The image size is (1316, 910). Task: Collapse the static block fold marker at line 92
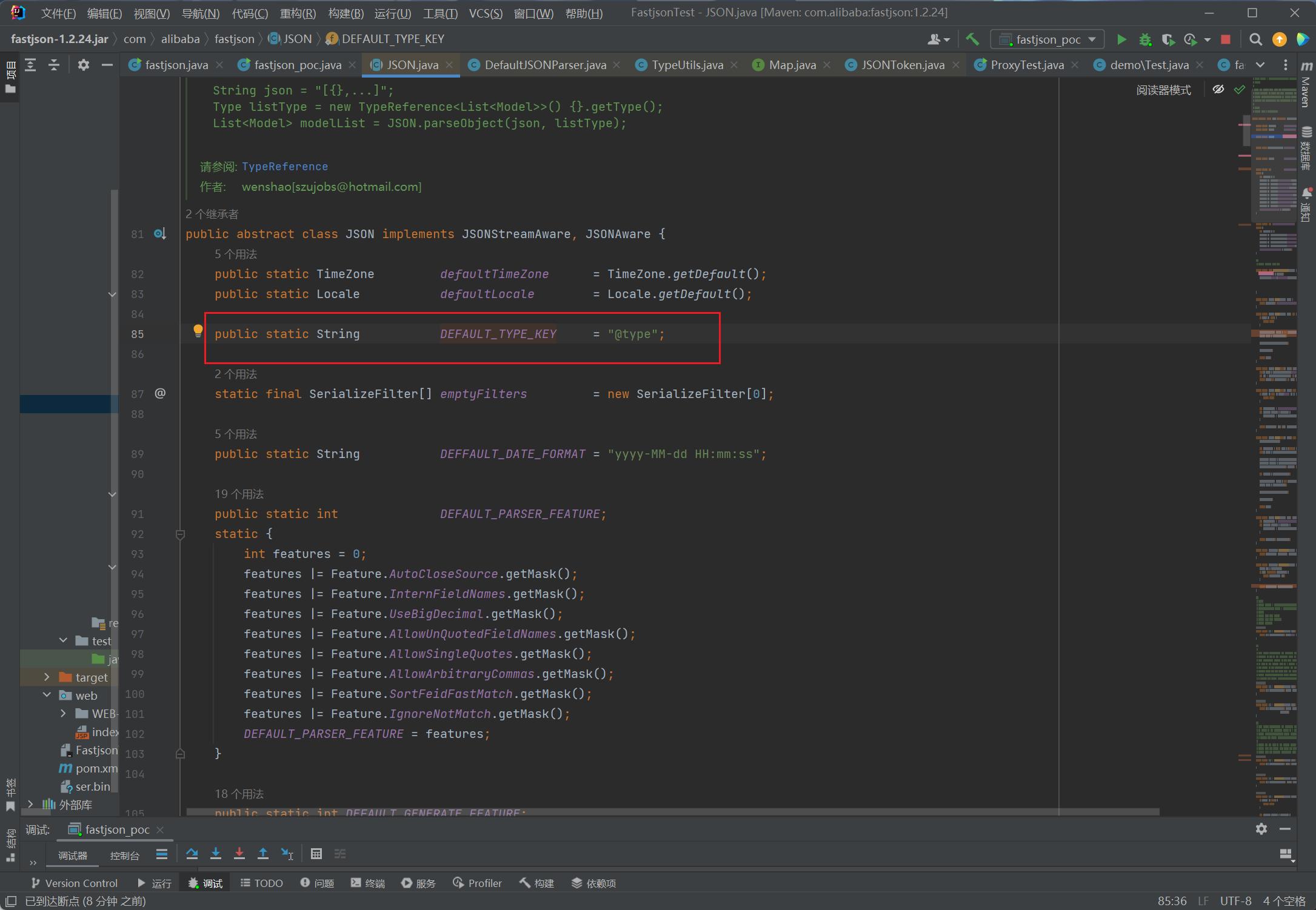180,534
